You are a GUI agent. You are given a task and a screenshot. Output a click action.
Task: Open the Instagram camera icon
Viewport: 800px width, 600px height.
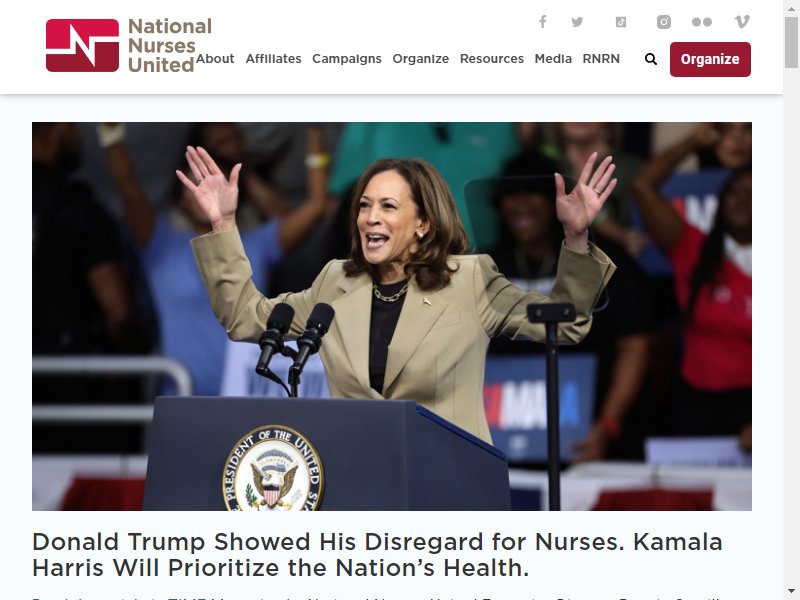point(663,22)
